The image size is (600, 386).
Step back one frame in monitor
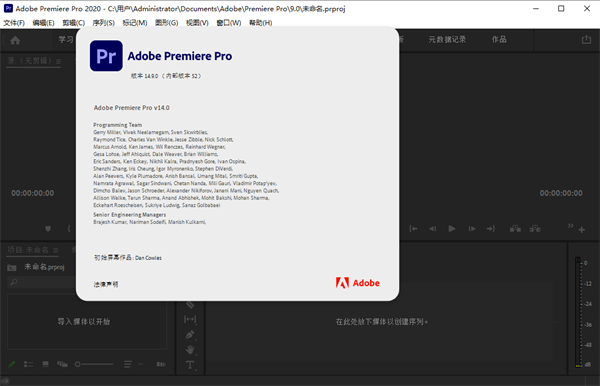[x=432, y=229]
